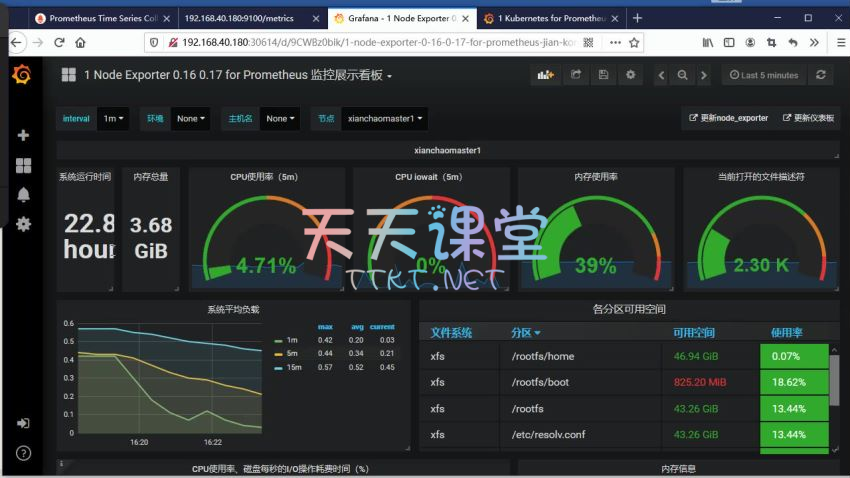Click the 更新node_exporter link
The image size is (850, 478).
tap(728, 118)
